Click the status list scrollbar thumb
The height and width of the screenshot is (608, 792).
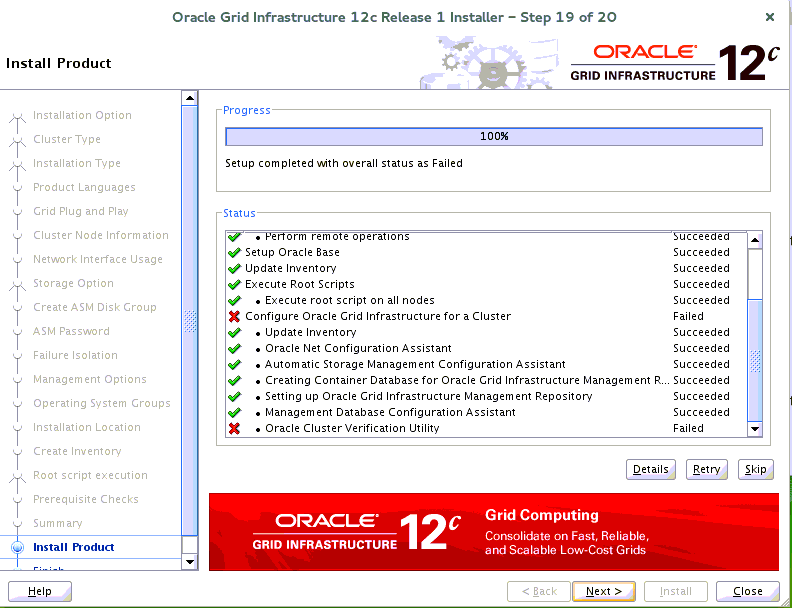click(x=755, y=360)
